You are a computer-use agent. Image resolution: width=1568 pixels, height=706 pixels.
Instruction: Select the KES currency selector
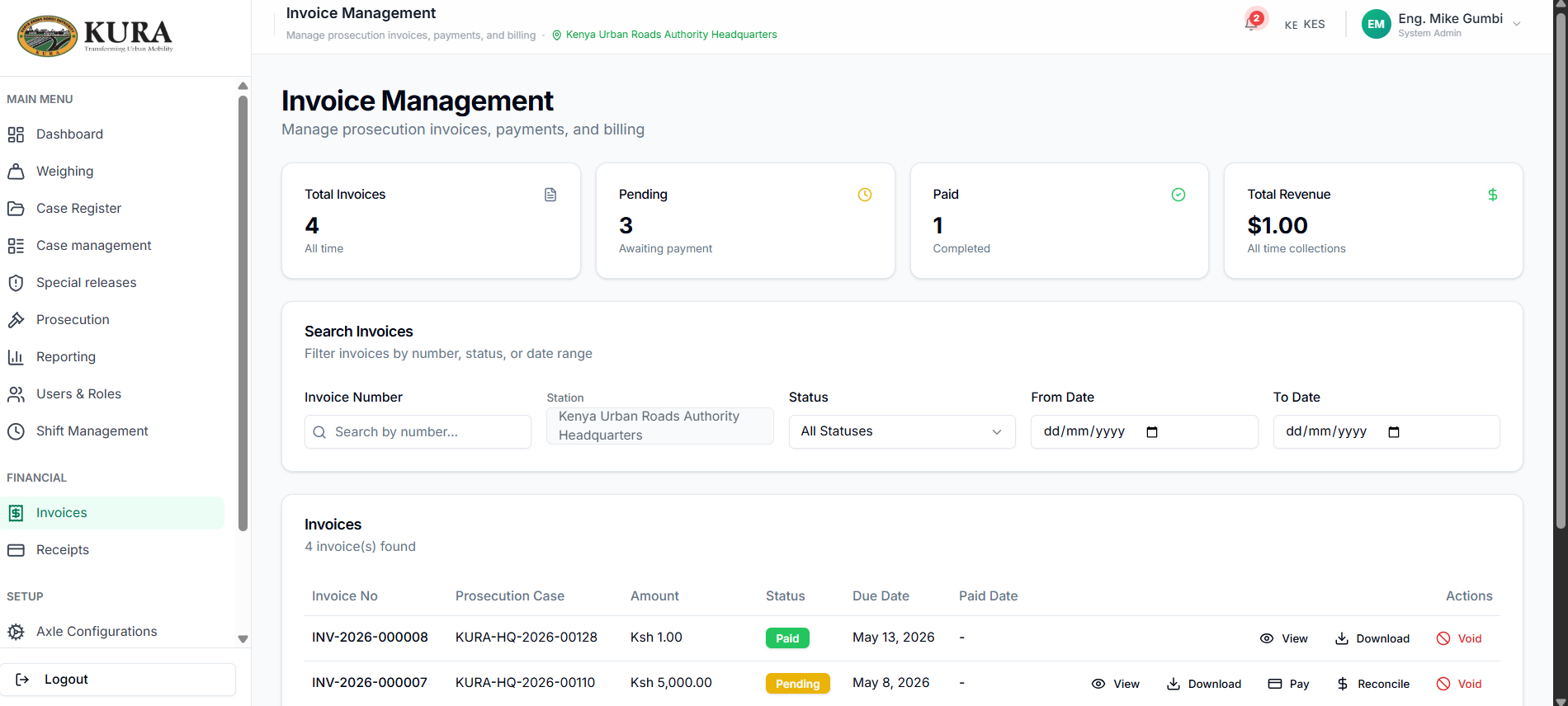pyautogui.click(x=1305, y=25)
